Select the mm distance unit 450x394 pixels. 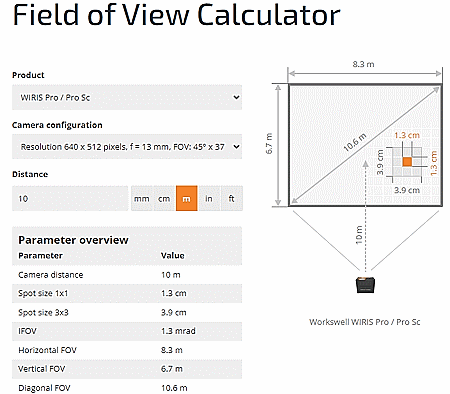(142, 199)
